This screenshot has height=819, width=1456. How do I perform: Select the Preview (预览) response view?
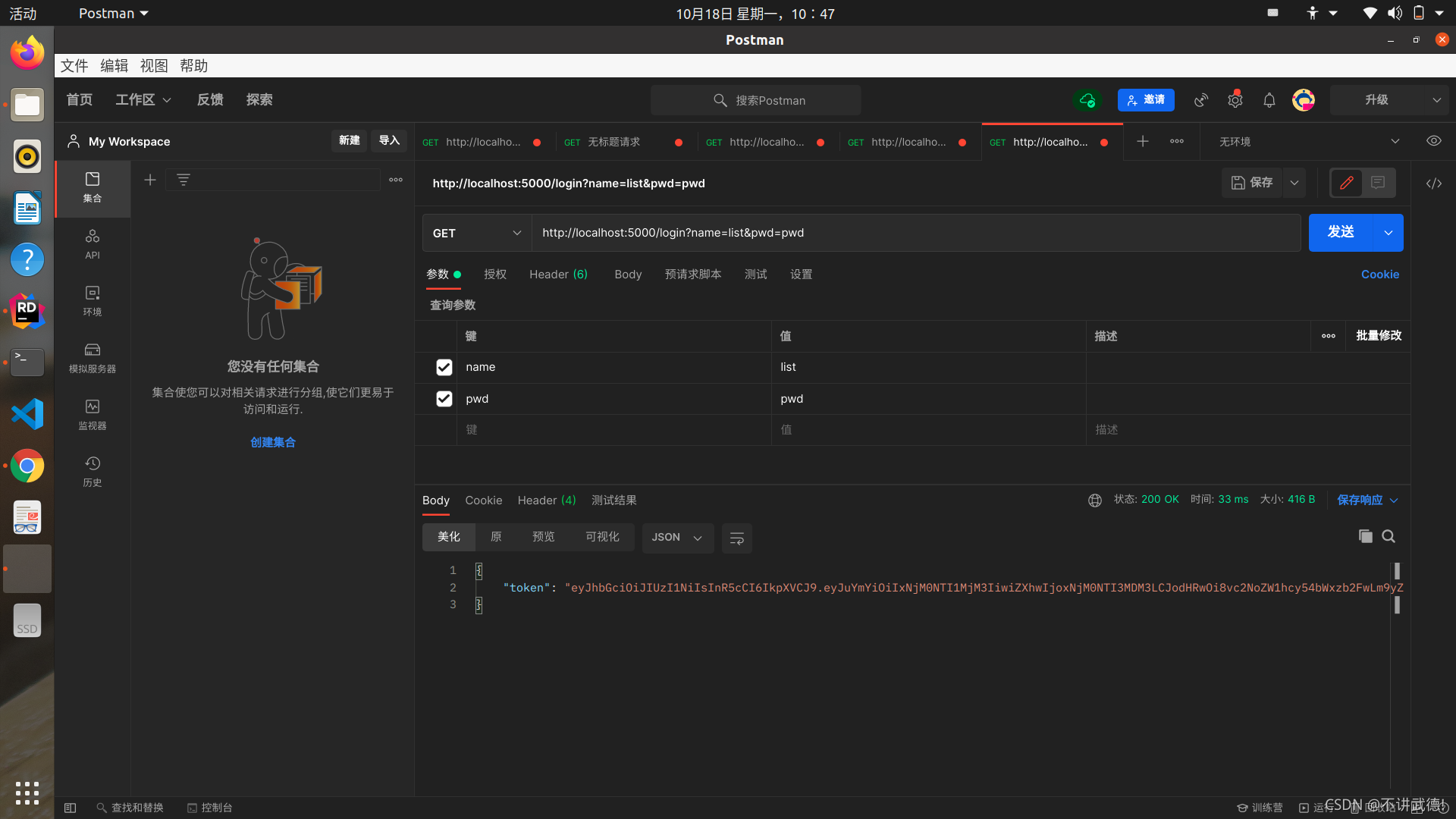click(544, 537)
